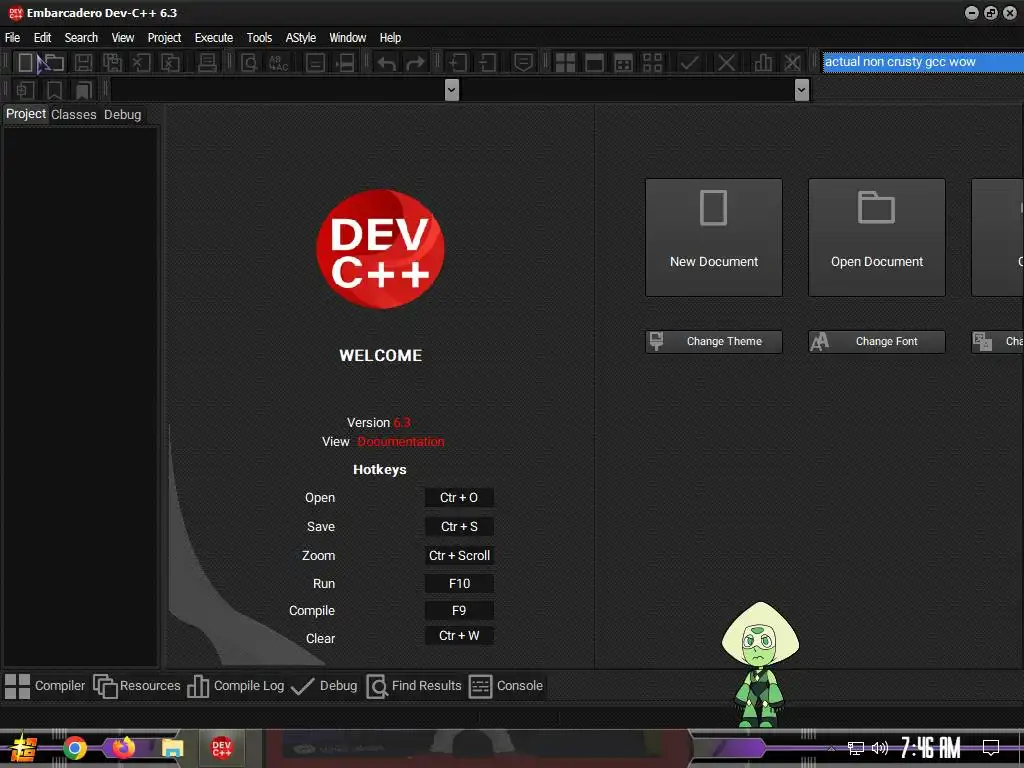
Task: Open the Compile Log bottom tab
Action: pyautogui.click(x=236, y=686)
